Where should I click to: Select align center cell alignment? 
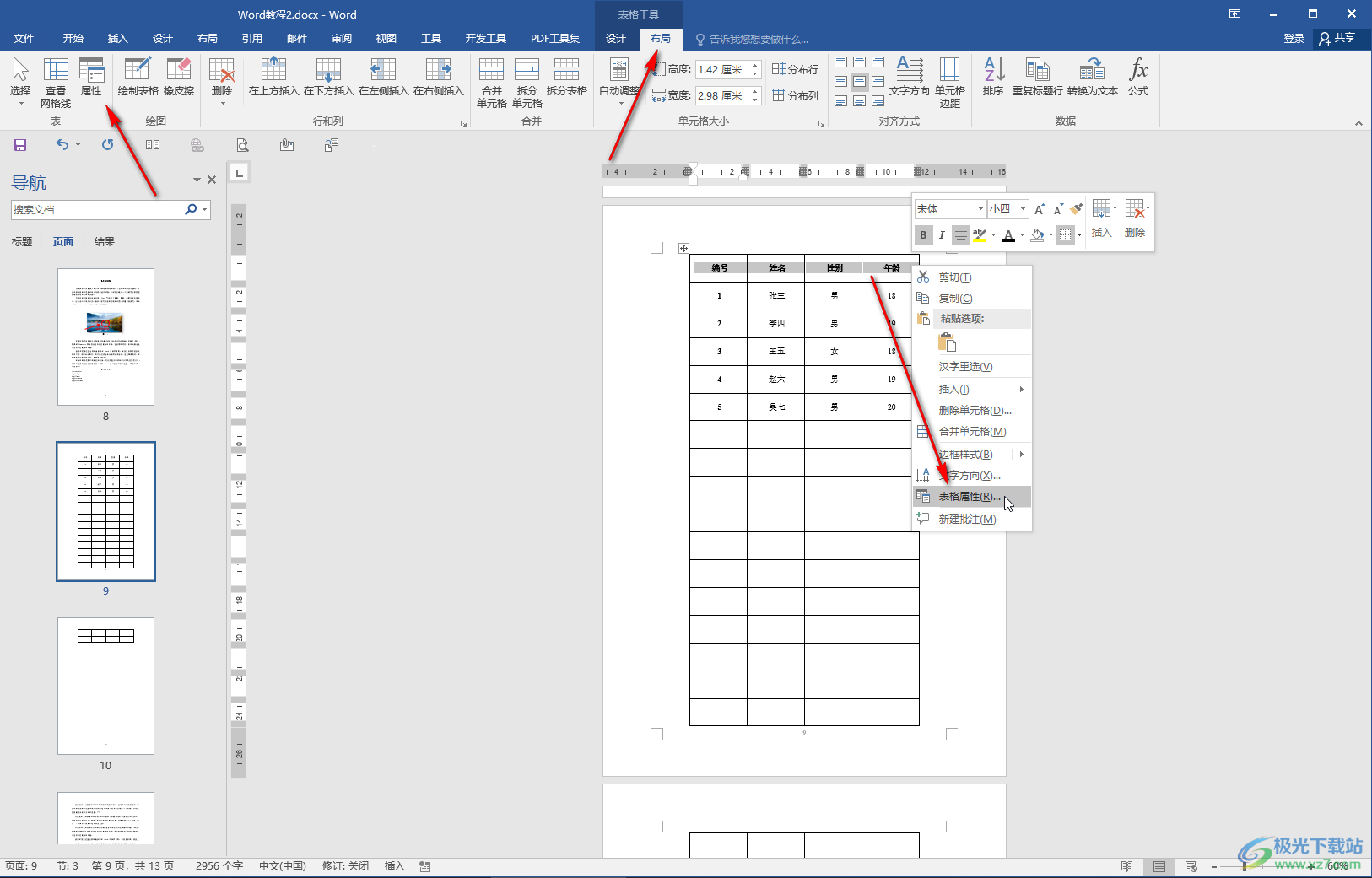[x=859, y=82]
